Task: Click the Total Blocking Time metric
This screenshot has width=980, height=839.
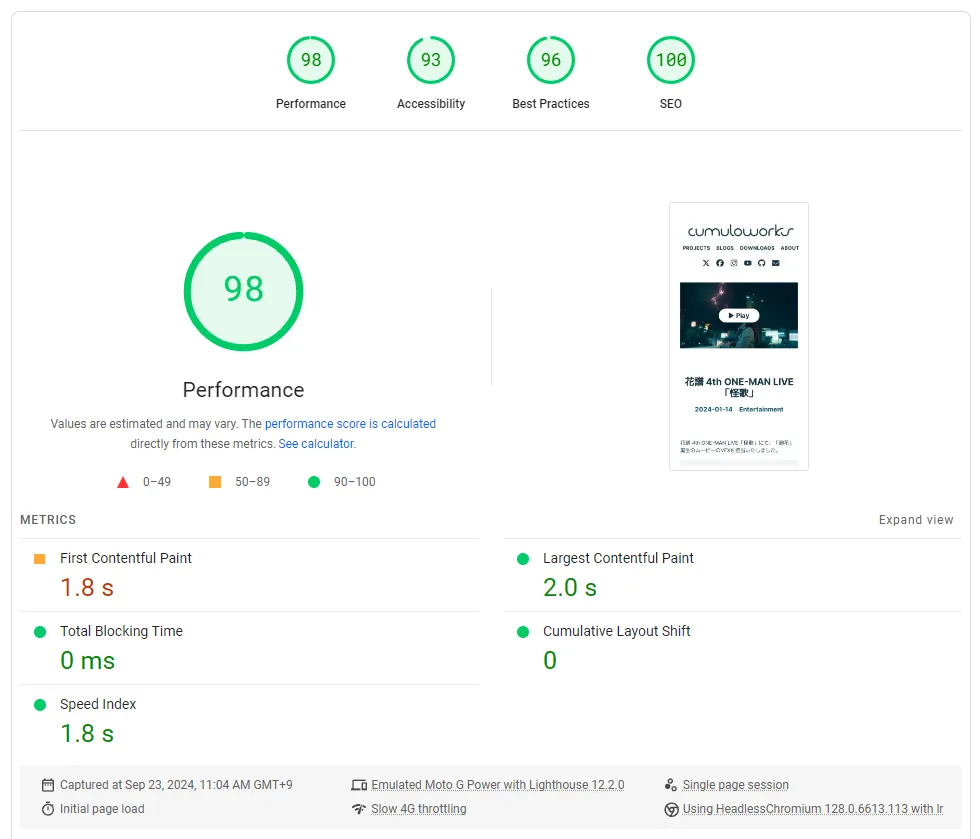Action: tap(120, 631)
